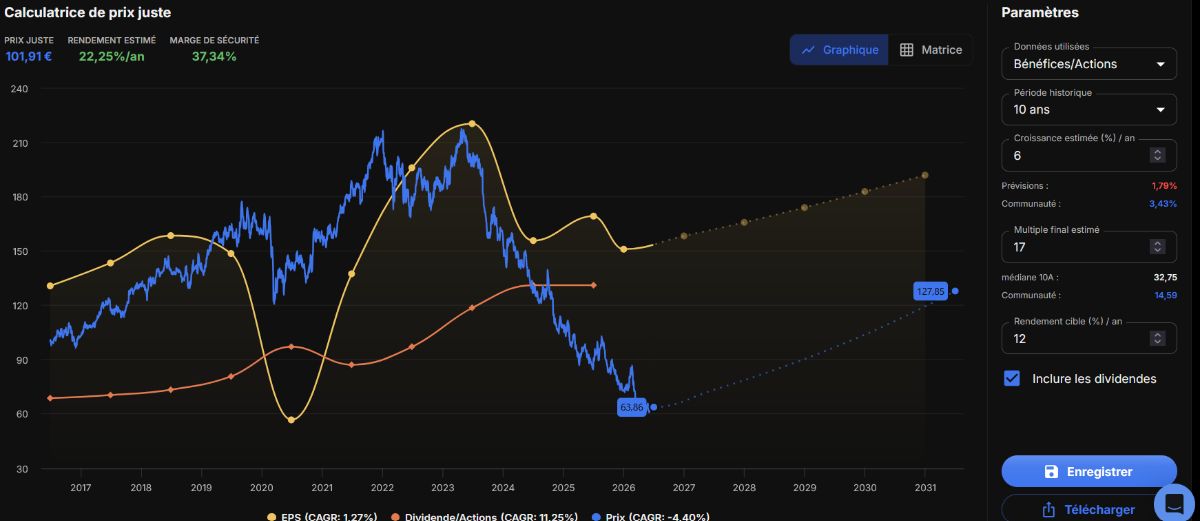
Task: Click the Enregistrer button
Action: point(1089,471)
